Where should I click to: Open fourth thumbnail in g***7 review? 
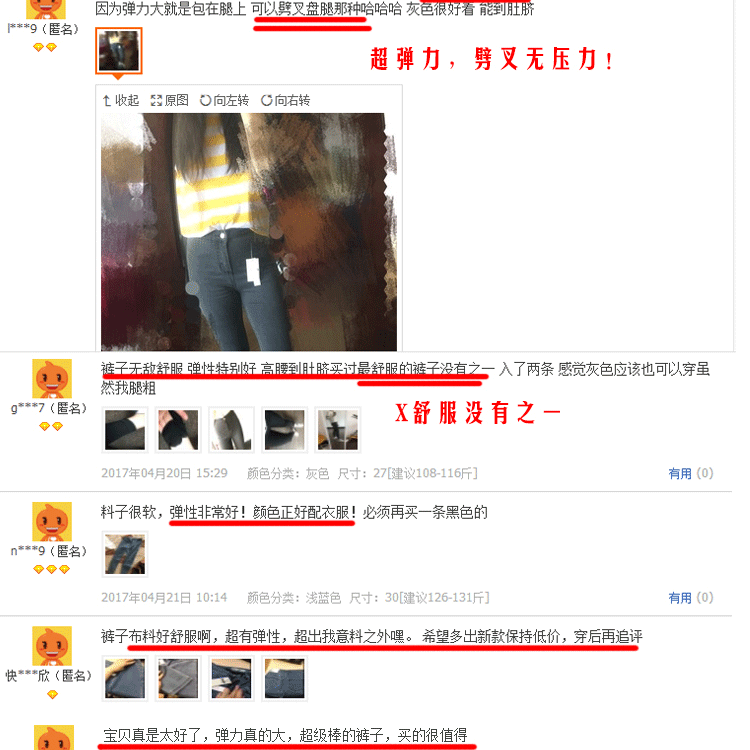(285, 430)
